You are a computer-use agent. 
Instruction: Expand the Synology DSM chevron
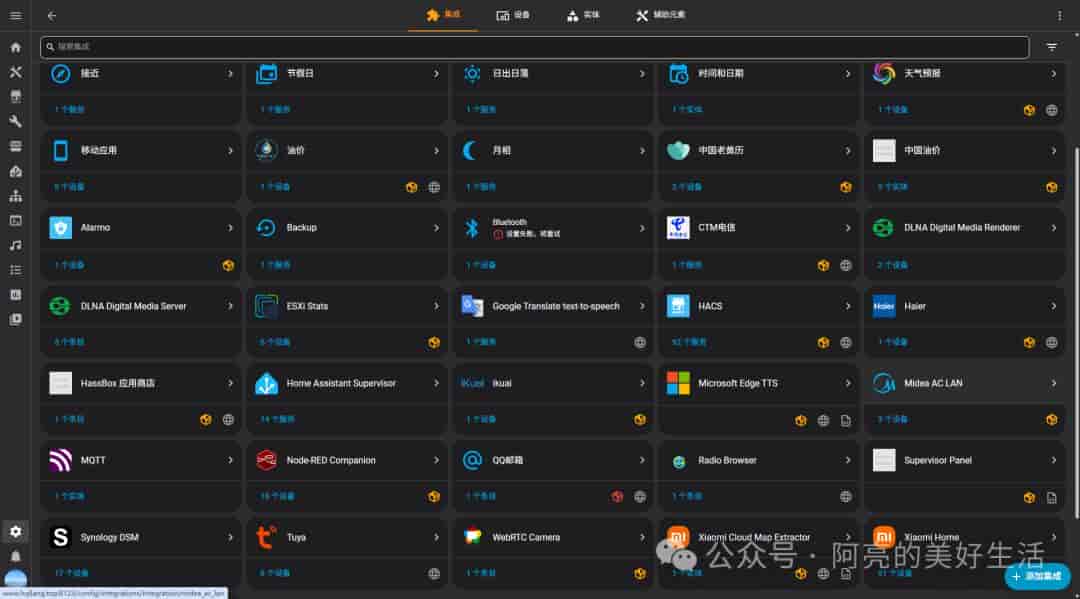coord(230,537)
